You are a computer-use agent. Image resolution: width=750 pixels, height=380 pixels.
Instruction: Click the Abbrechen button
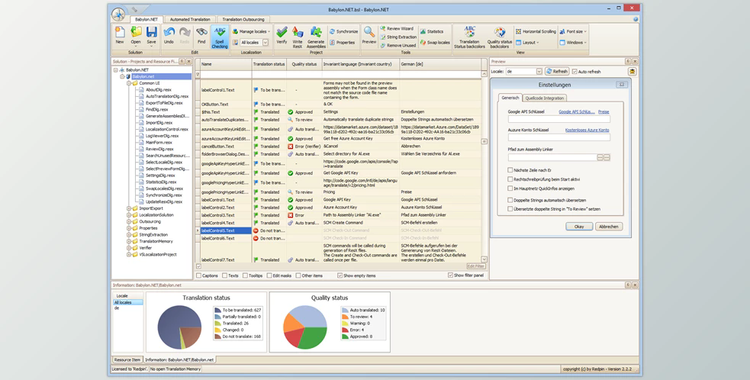[x=608, y=226]
